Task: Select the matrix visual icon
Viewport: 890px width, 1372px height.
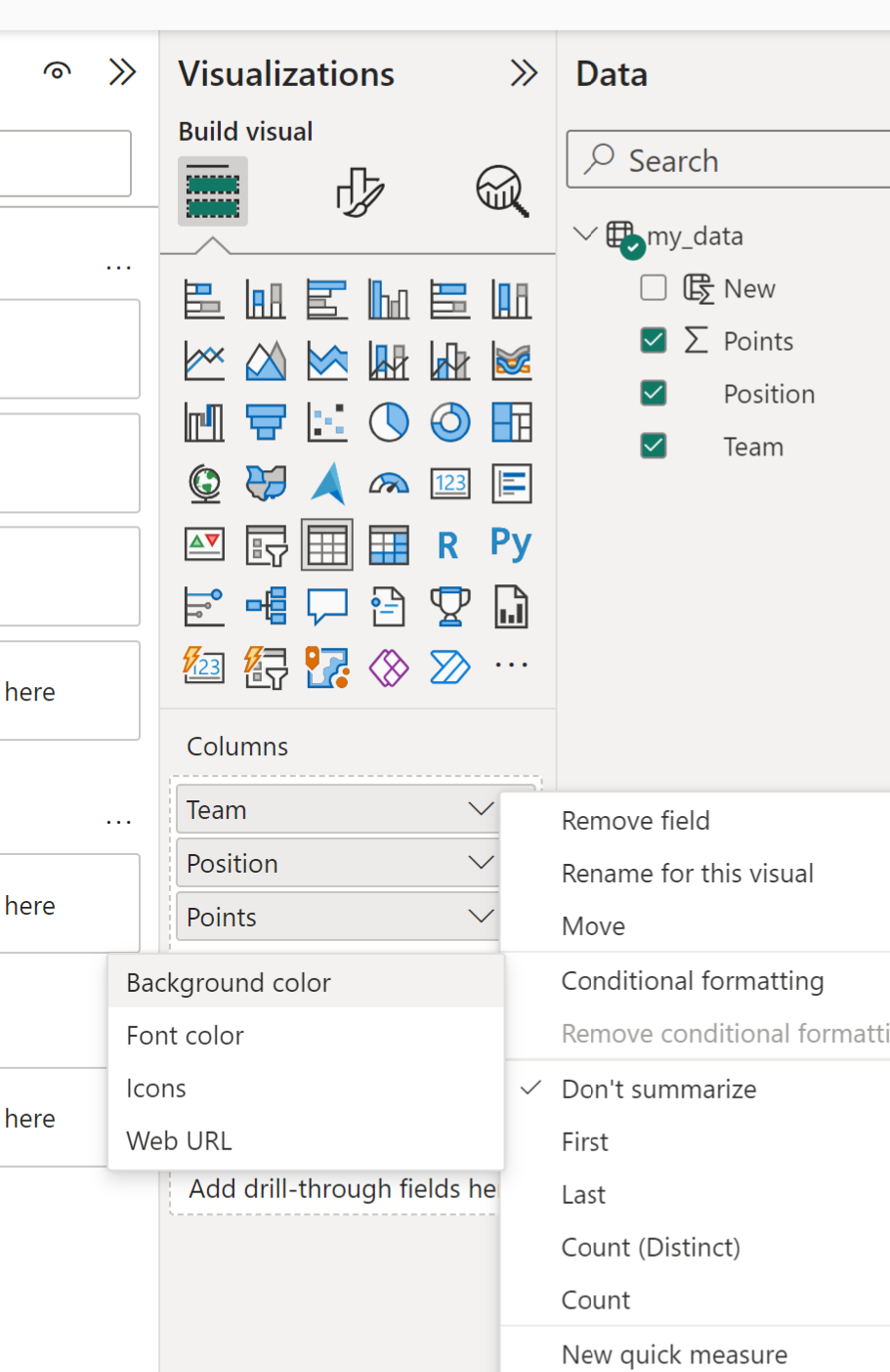Action: tap(389, 544)
